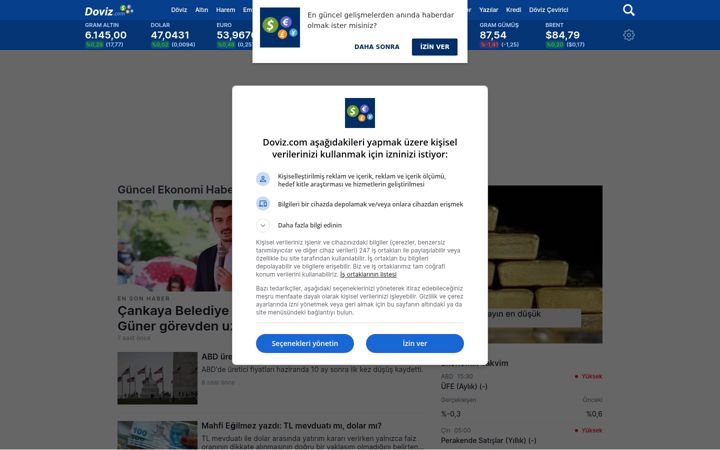The width and height of the screenshot is (720, 450).
Task: Open the Turkish lira banknote thumbnail
Action: 157,435
